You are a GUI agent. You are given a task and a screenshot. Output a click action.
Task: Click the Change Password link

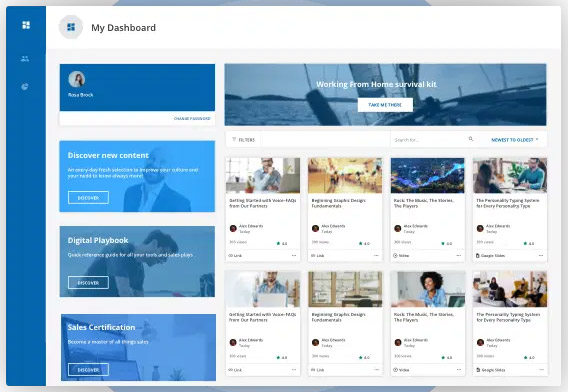192,118
